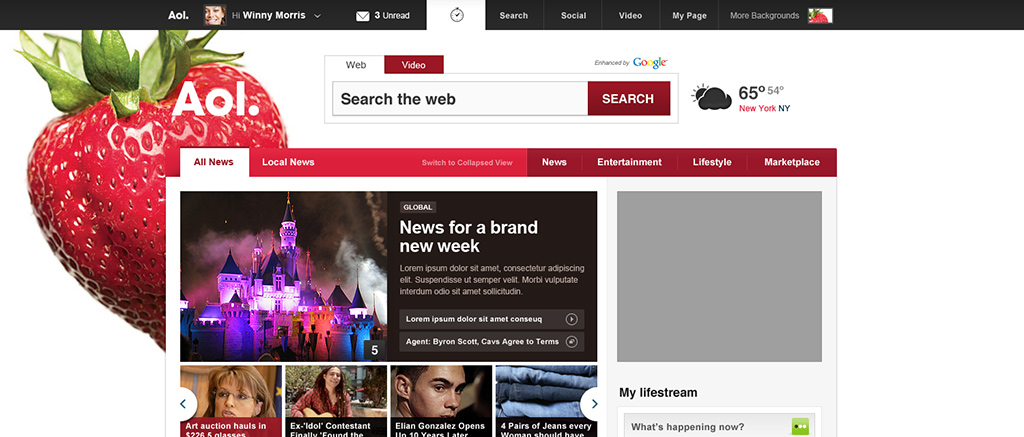Open Winny Morris profile avatar
This screenshot has width=1024, height=437.
215,15
